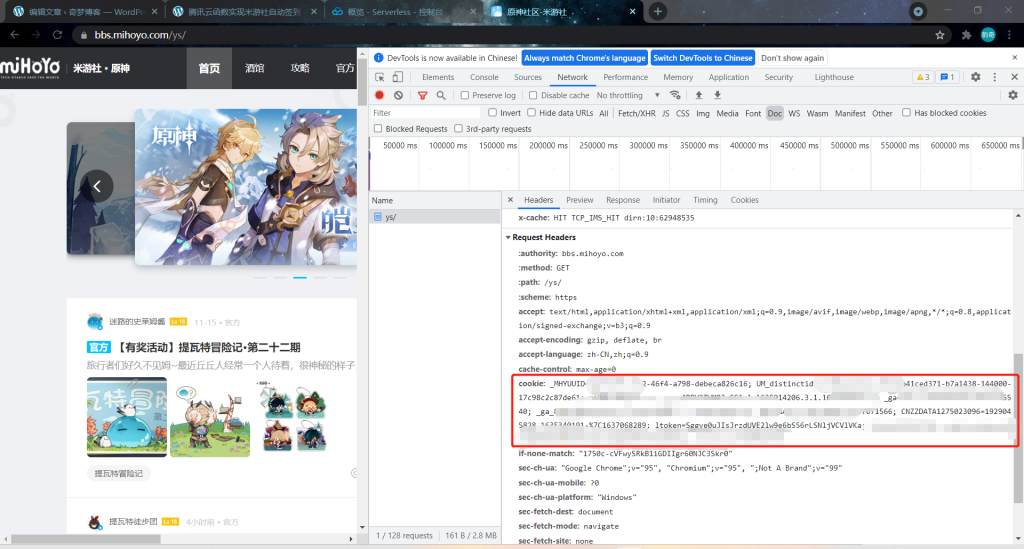Click Switch DevTools to Chinese button
The width and height of the screenshot is (1024, 549).
703,58
